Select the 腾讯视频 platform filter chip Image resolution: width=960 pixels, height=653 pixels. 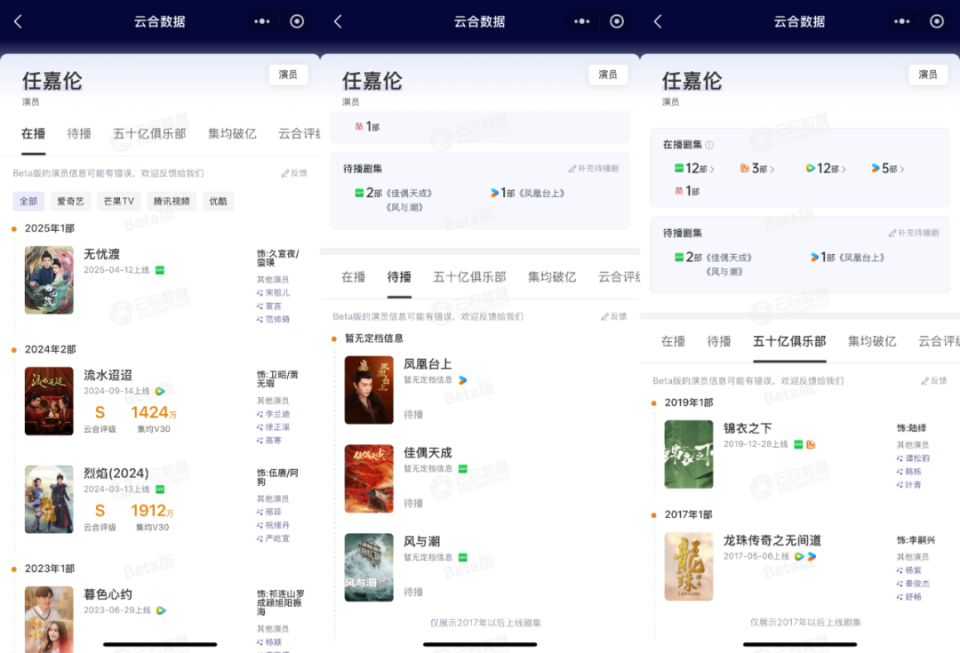coord(171,201)
